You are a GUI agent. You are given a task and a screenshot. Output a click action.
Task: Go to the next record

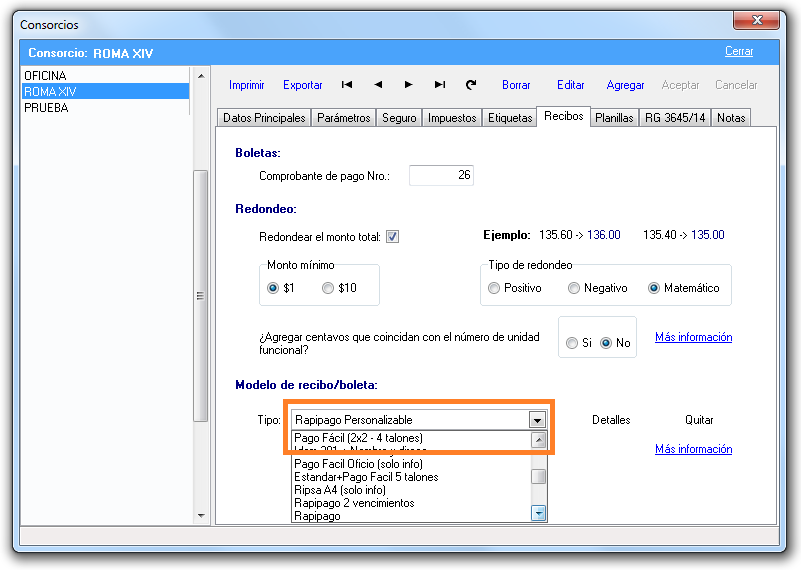click(409, 86)
